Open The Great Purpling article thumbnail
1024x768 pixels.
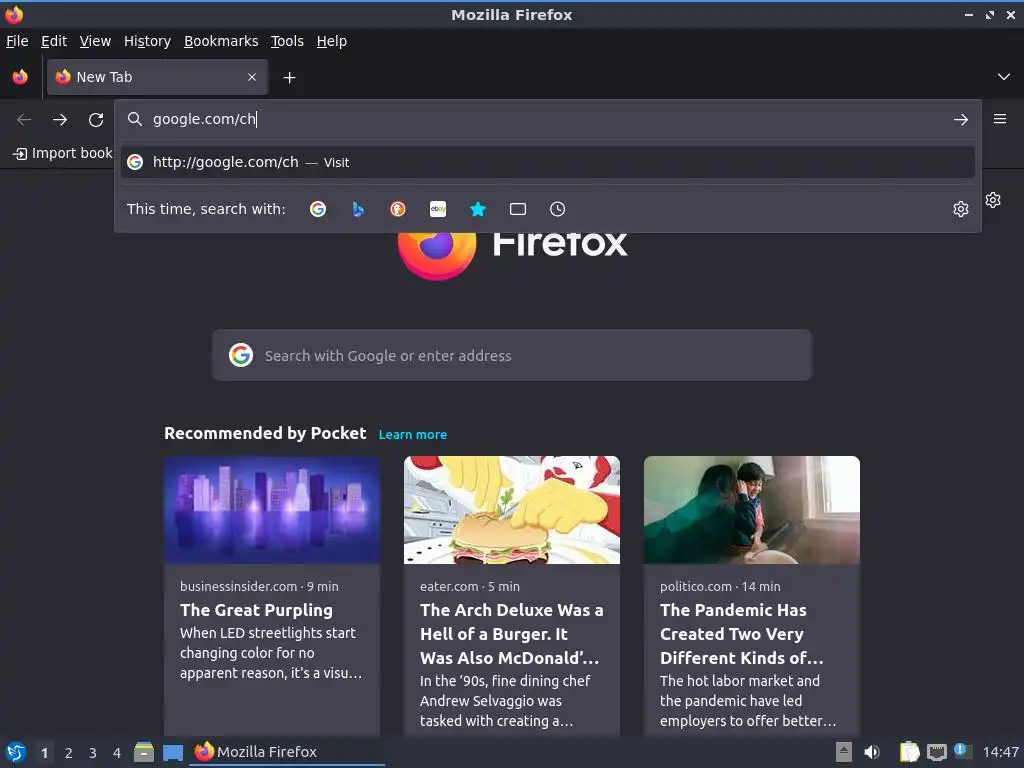coord(272,510)
